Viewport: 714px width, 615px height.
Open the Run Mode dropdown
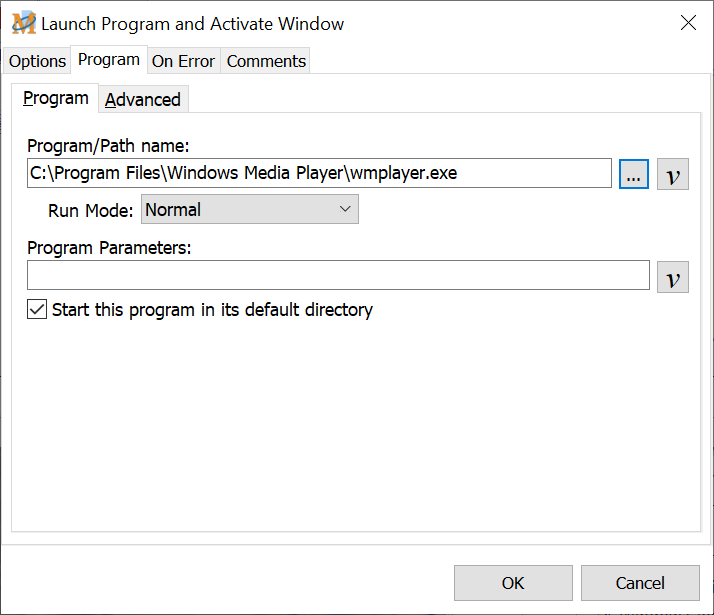click(250, 210)
